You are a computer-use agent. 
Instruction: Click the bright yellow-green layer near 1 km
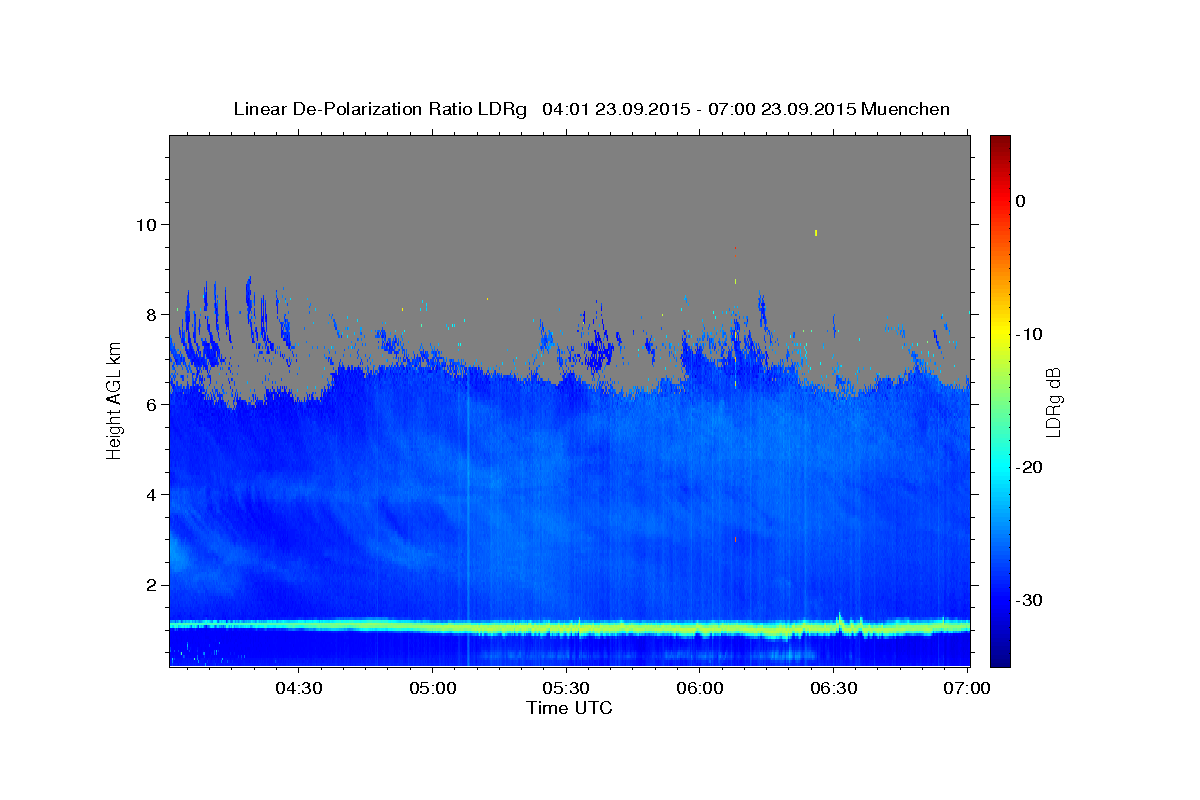click(x=569, y=627)
